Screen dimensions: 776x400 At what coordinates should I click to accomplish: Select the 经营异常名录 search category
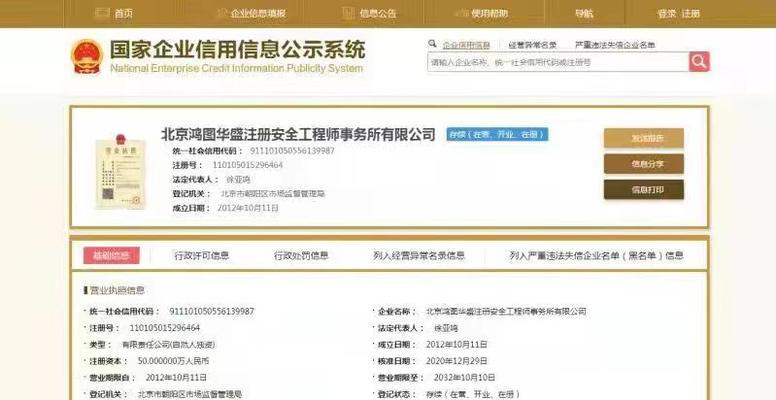(533, 45)
